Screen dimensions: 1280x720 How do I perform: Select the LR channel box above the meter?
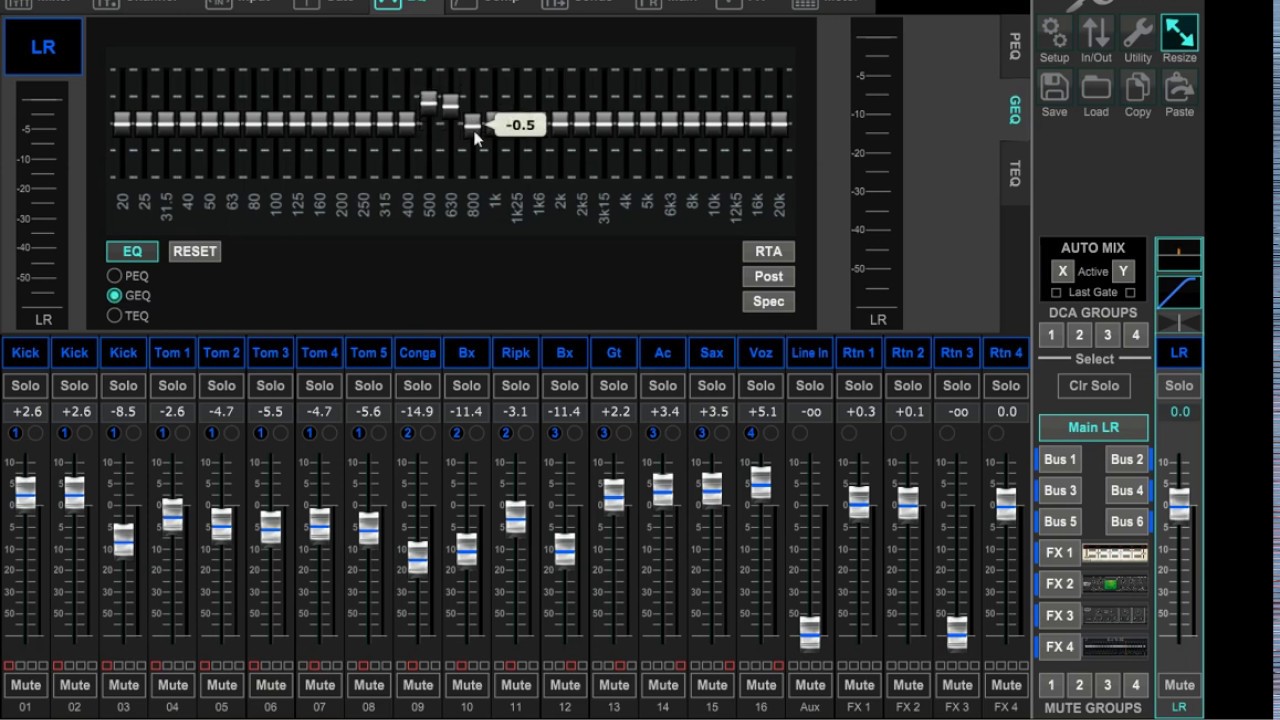(x=43, y=47)
